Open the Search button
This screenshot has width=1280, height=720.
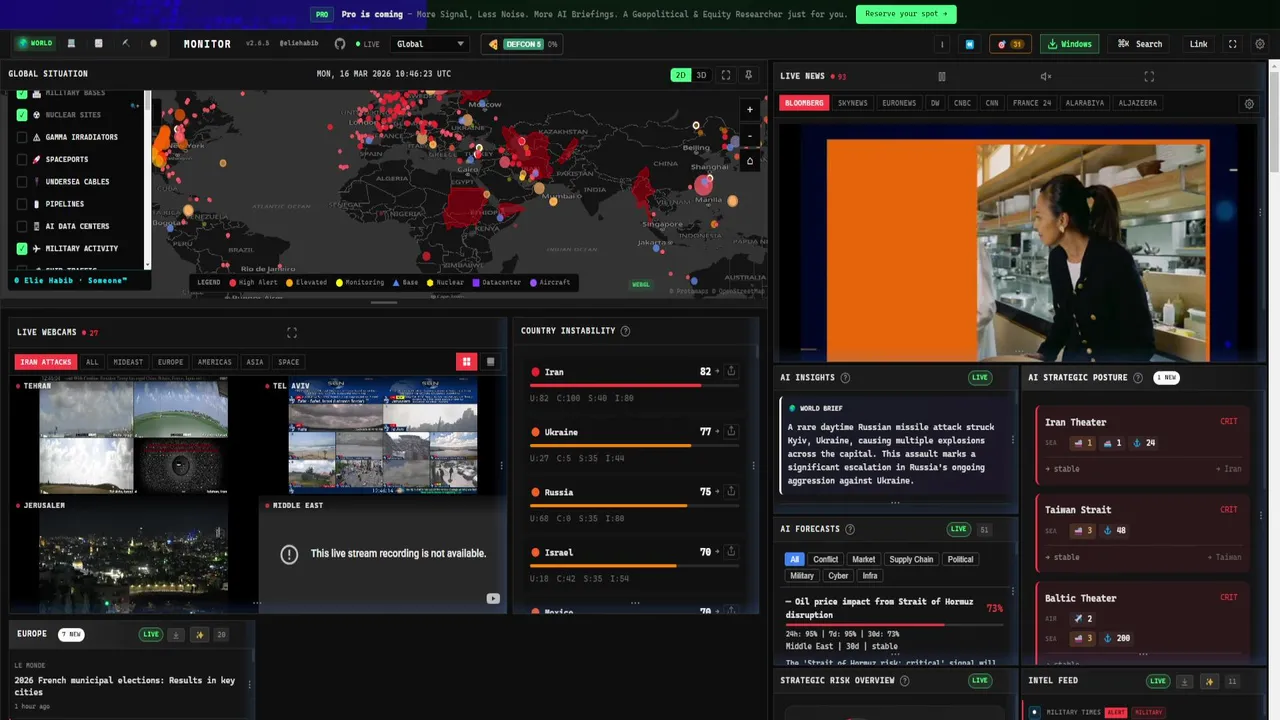[x=1140, y=44]
